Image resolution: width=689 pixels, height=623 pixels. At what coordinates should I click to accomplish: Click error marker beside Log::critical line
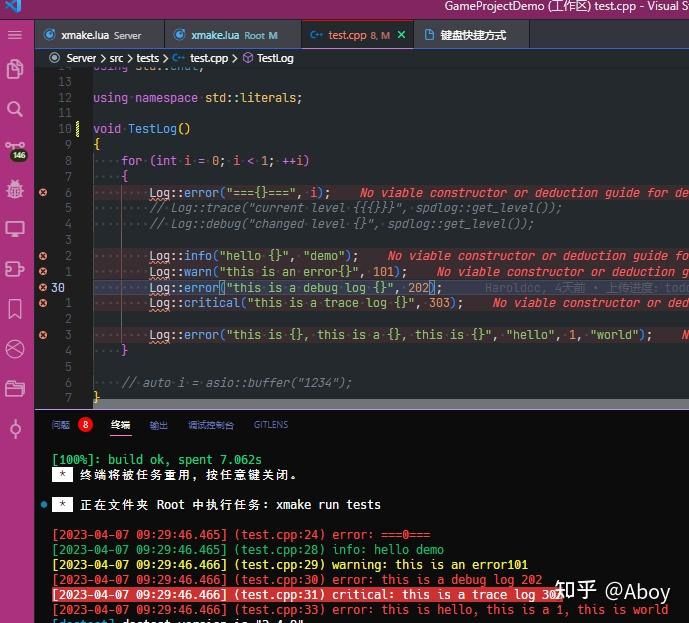point(43,303)
